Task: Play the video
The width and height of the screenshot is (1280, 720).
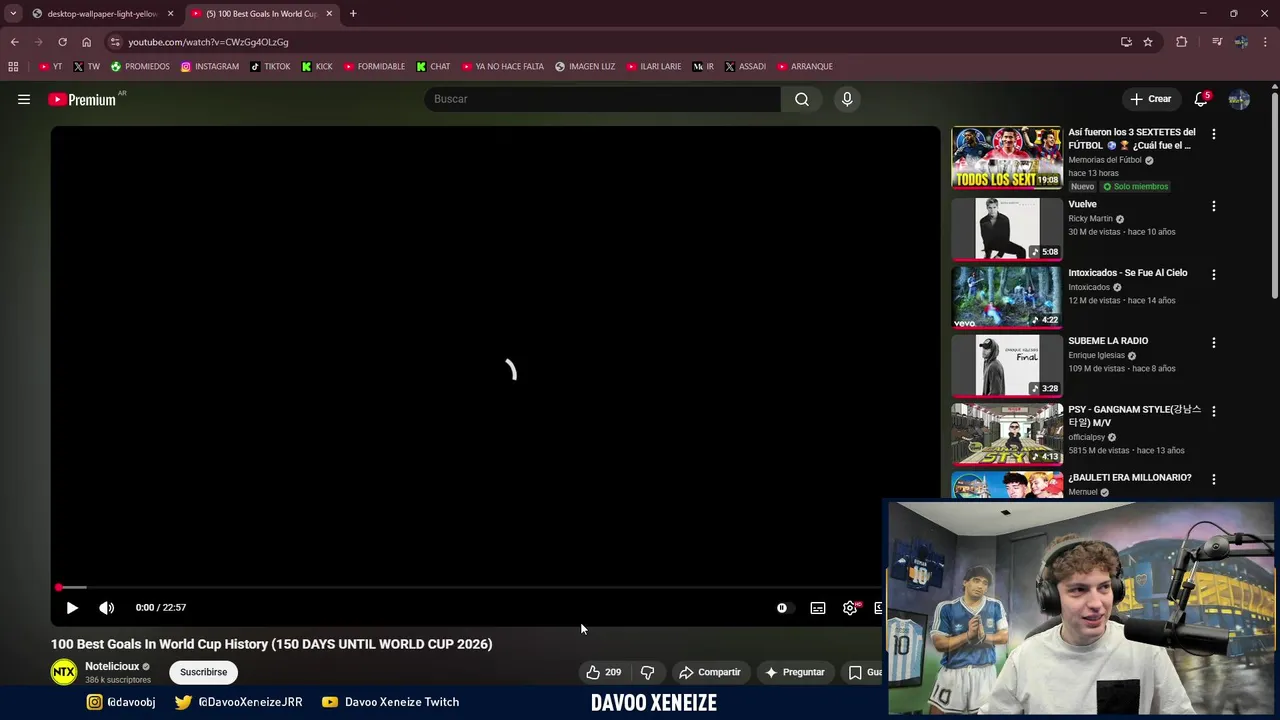Action: [x=72, y=607]
